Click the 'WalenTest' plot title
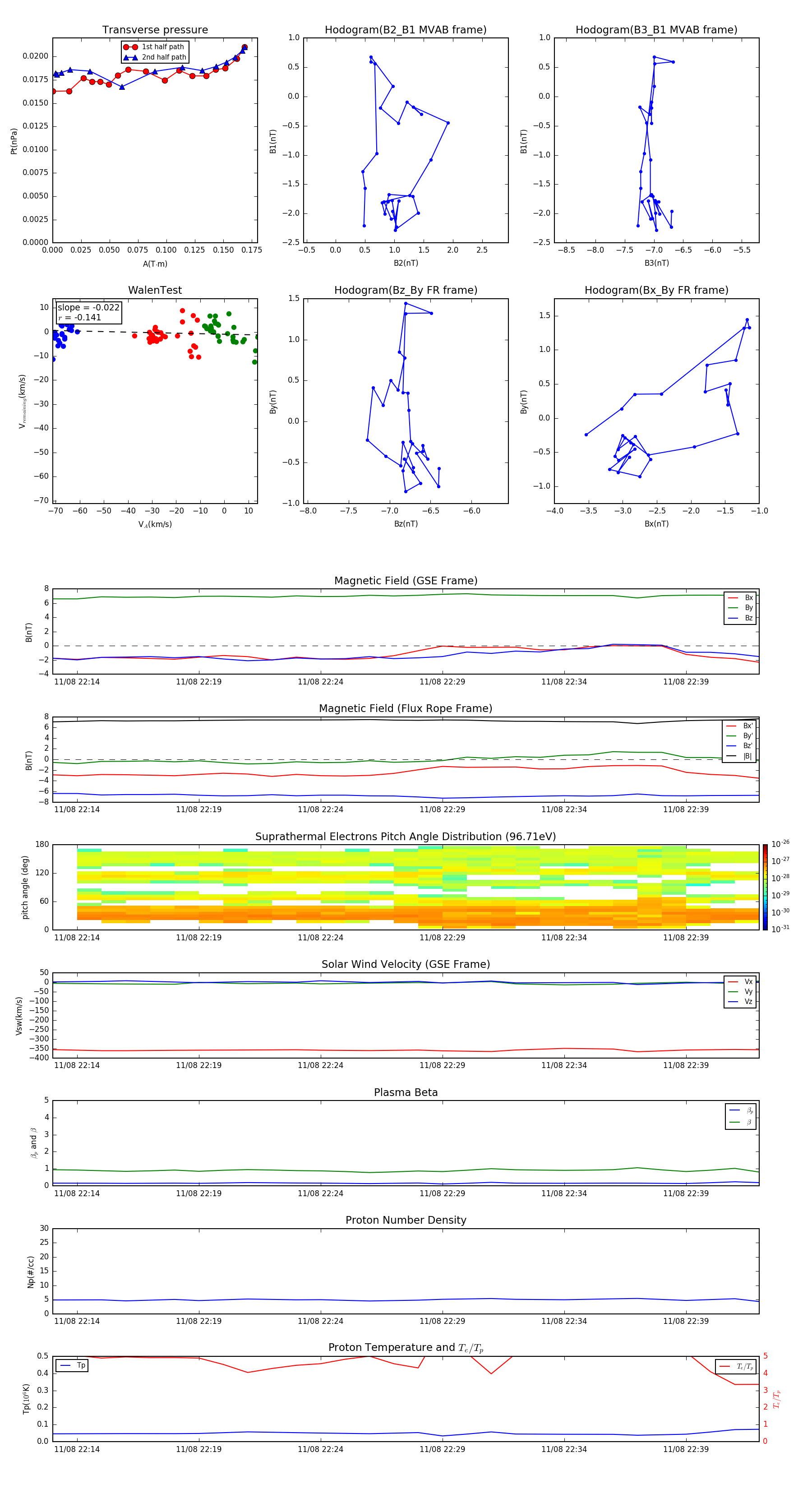 coord(155,290)
